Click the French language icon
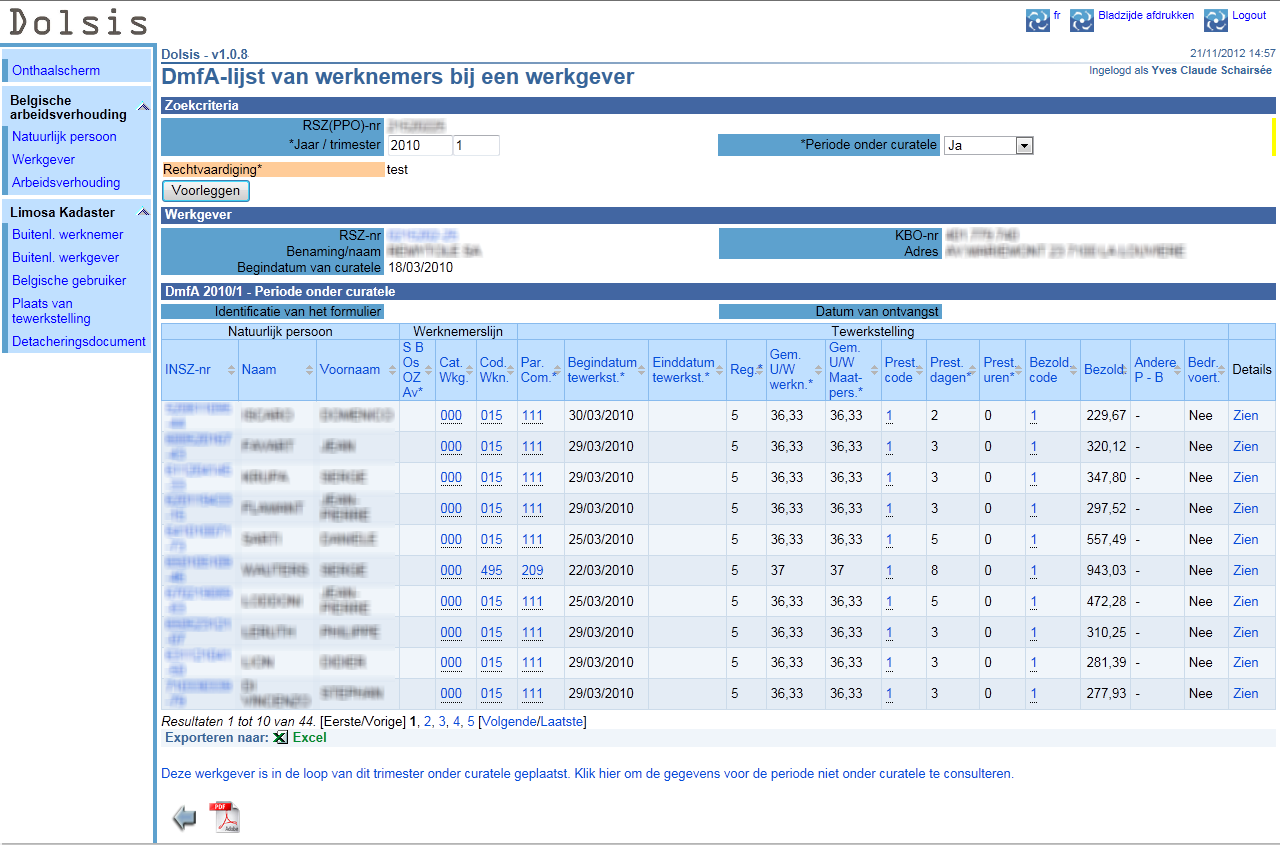This screenshot has height=845, width=1280. click(x=1037, y=20)
